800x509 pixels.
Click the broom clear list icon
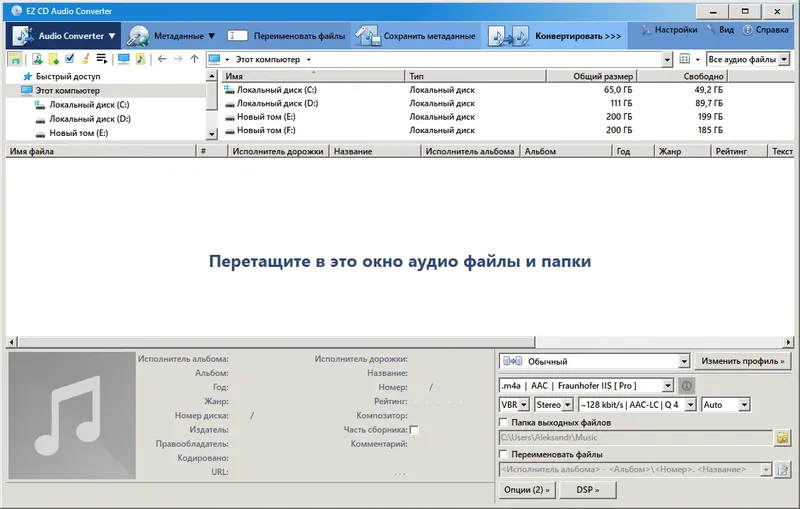[86, 59]
